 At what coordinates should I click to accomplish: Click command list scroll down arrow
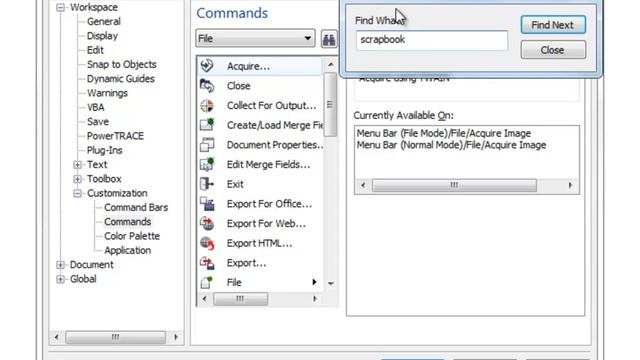click(331, 283)
